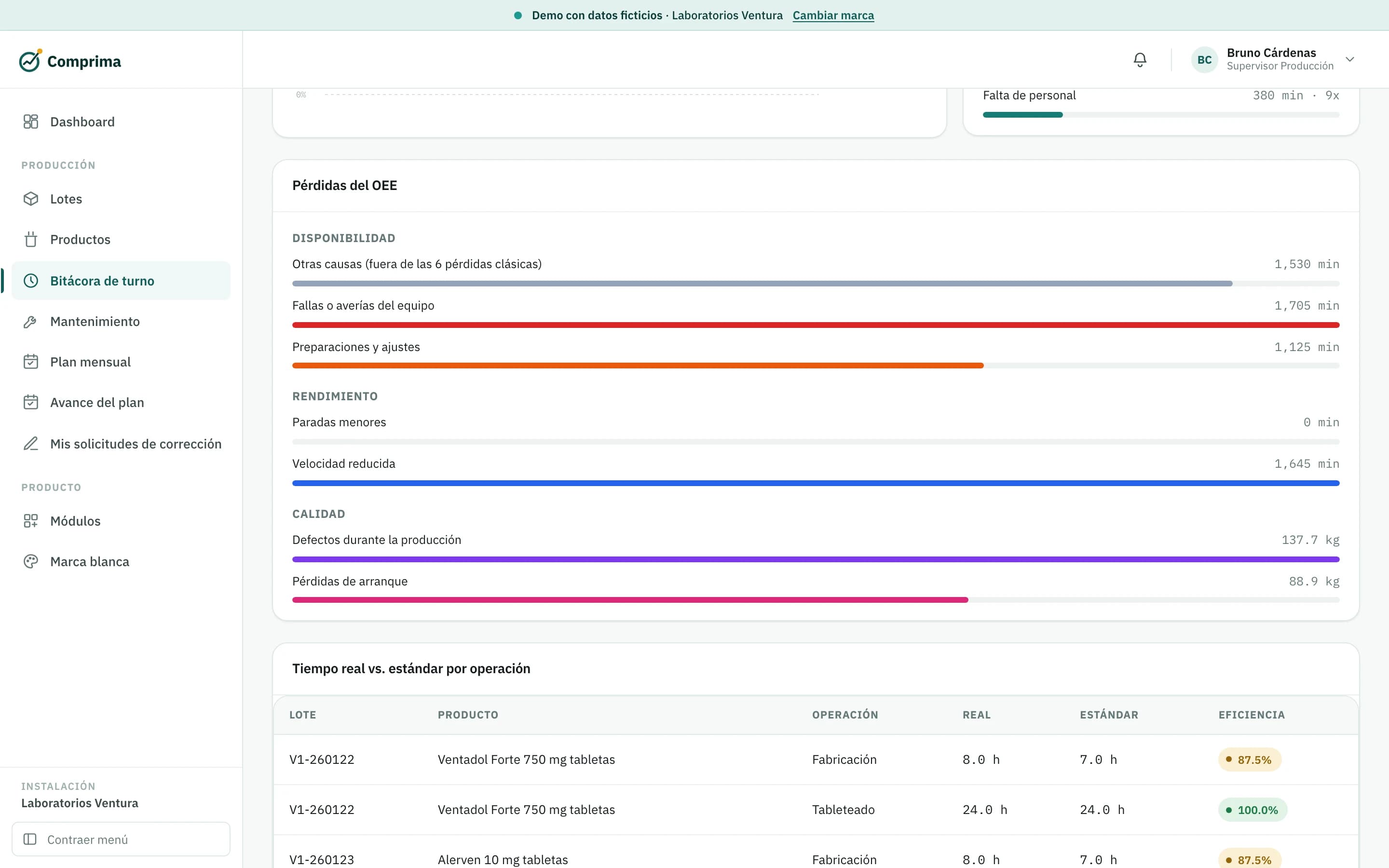Click the Lotes box icon
Image resolution: width=1389 pixels, height=868 pixels.
(31, 199)
